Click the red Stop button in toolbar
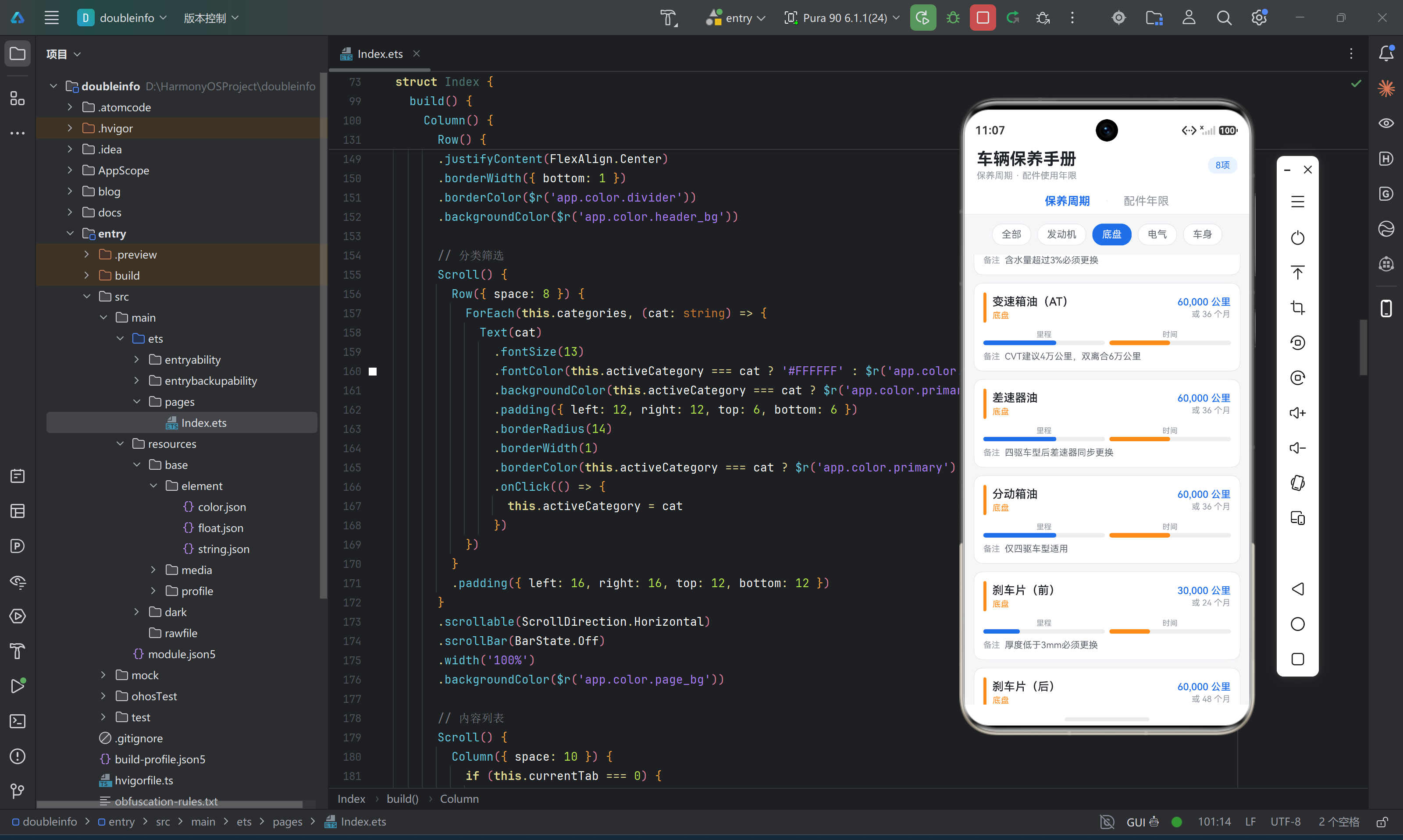The height and width of the screenshot is (840, 1403). (983, 18)
